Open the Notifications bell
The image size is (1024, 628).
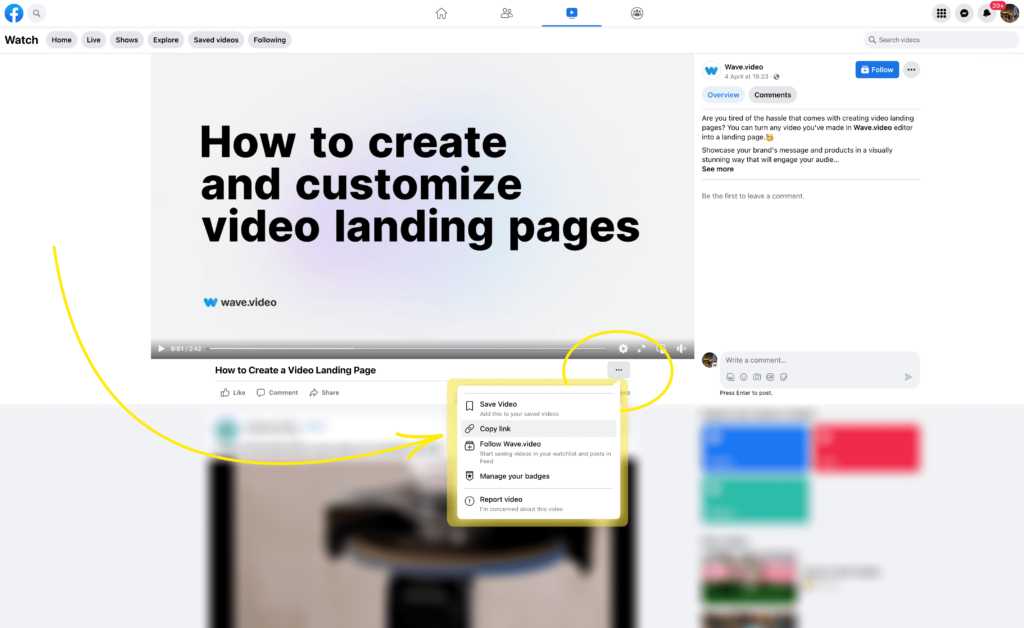click(987, 13)
